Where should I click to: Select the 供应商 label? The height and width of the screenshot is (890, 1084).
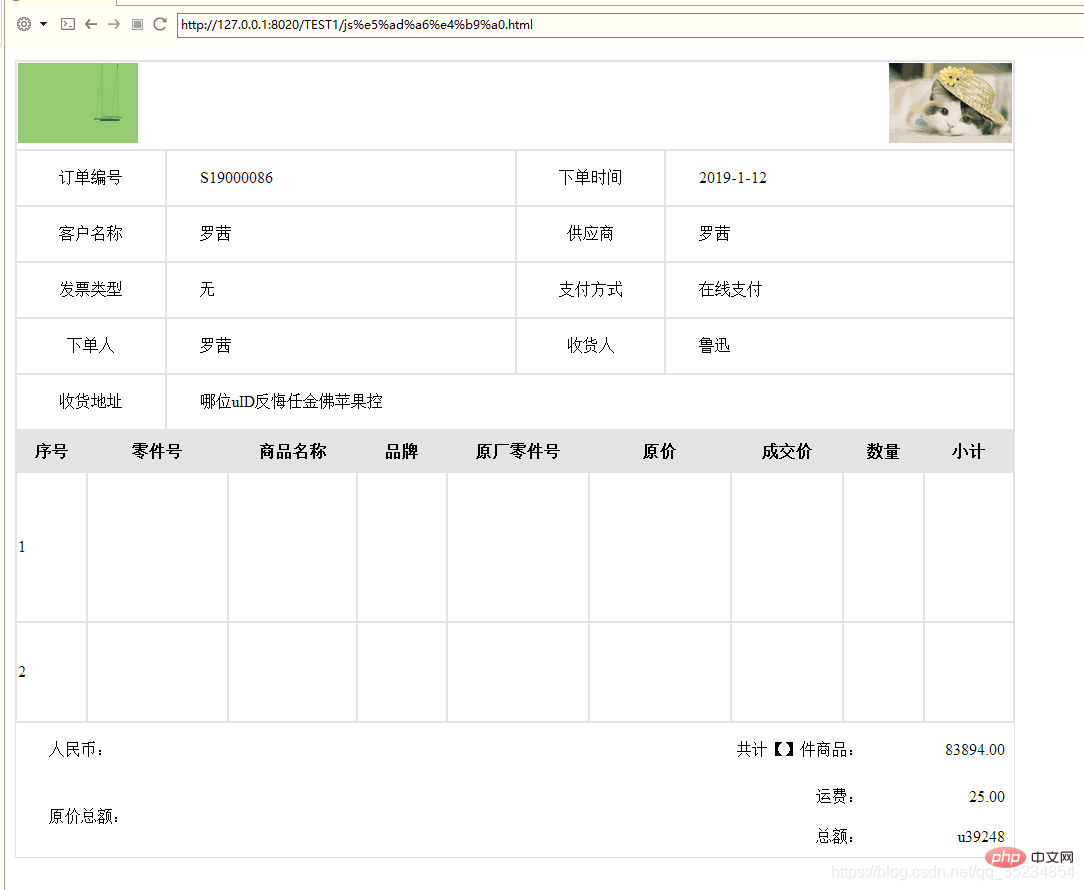(590, 234)
